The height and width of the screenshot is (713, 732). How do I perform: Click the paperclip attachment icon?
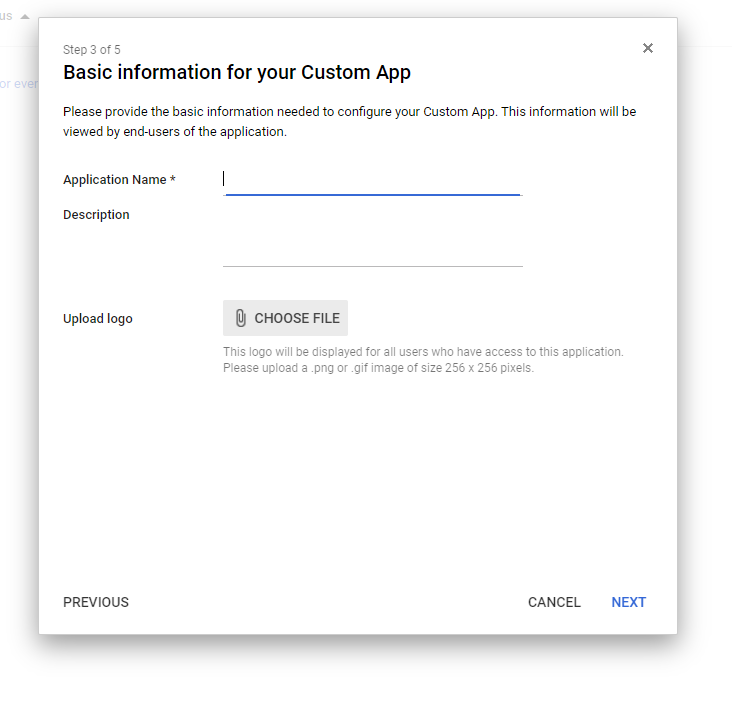(x=240, y=318)
